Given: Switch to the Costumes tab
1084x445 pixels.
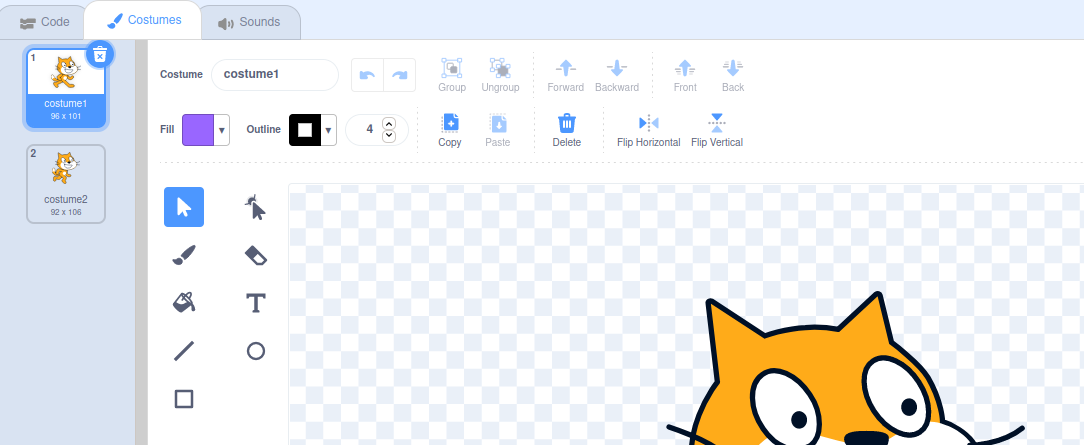Looking at the screenshot, I should click(144, 21).
